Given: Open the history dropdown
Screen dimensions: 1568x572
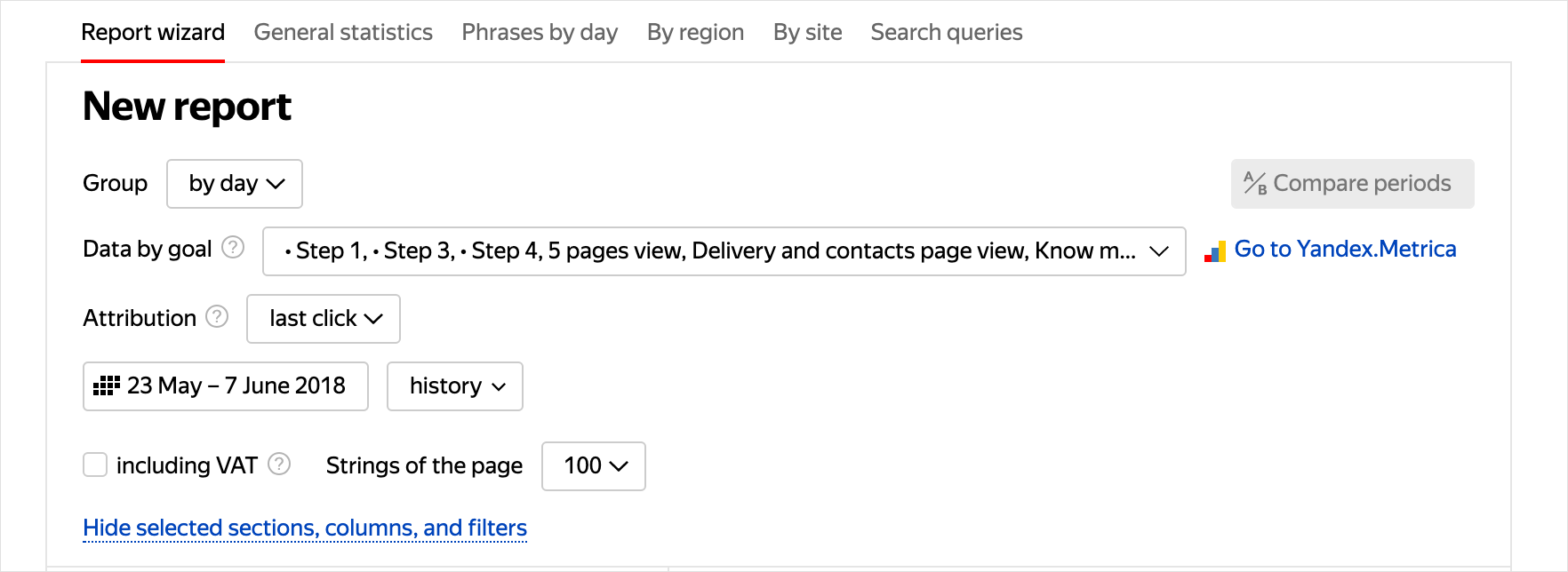Looking at the screenshot, I should [x=455, y=386].
